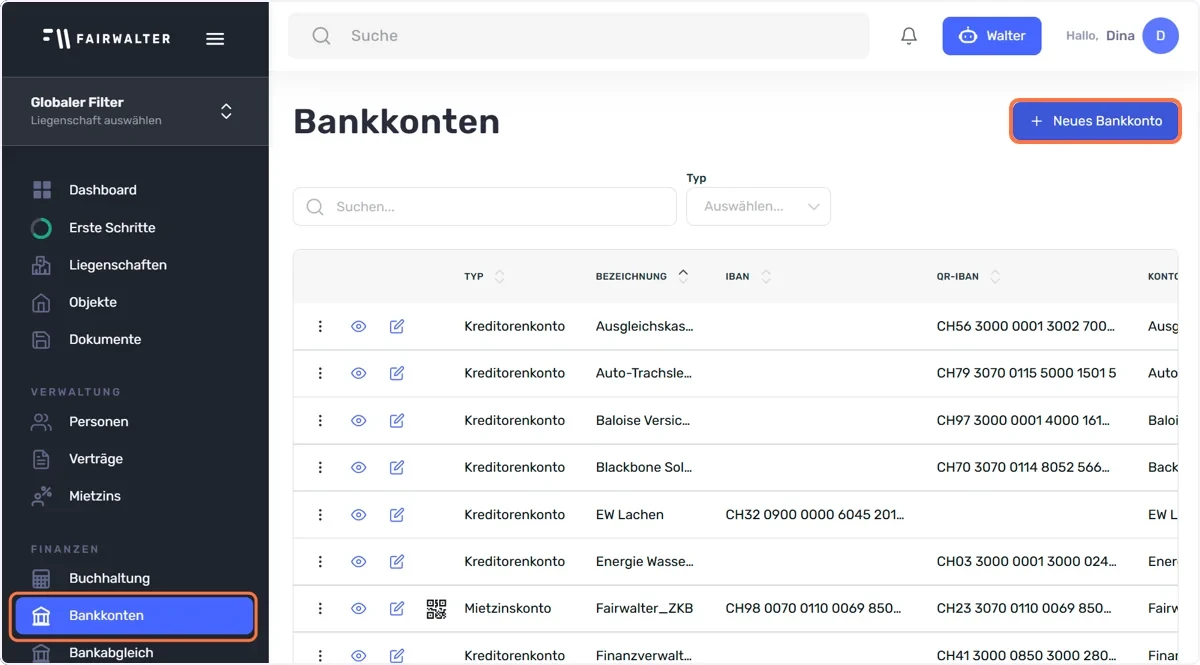View details of EW Lachen account via eye icon

[359, 514]
